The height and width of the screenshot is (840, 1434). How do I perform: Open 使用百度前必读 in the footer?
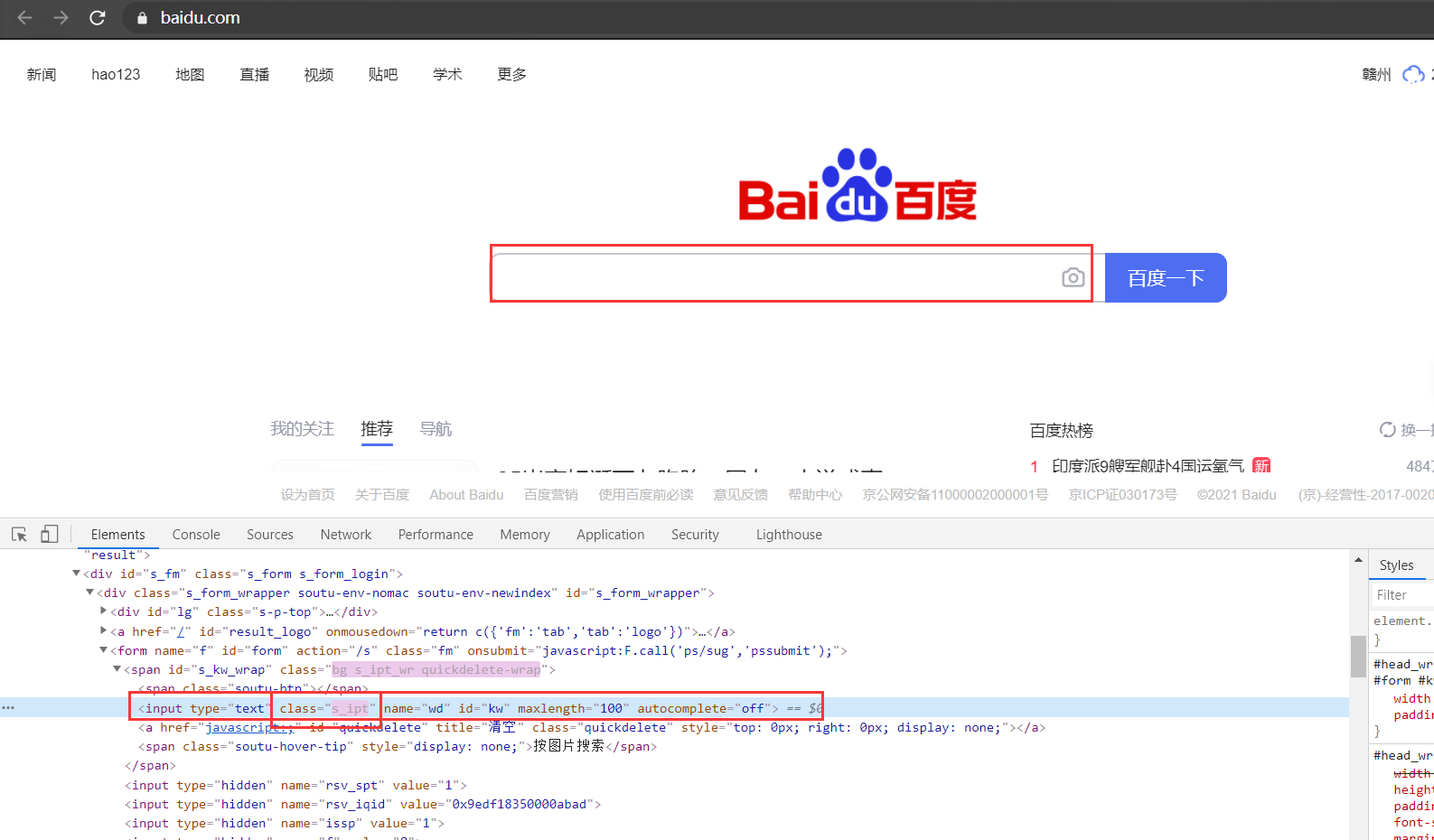point(646,495)
